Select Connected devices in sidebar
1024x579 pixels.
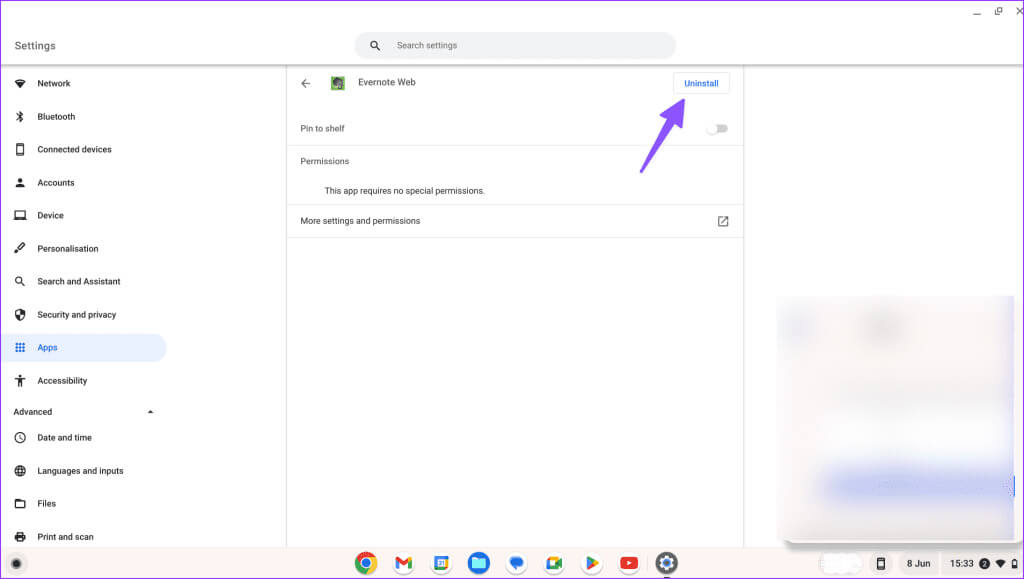(x=74, y=149)
